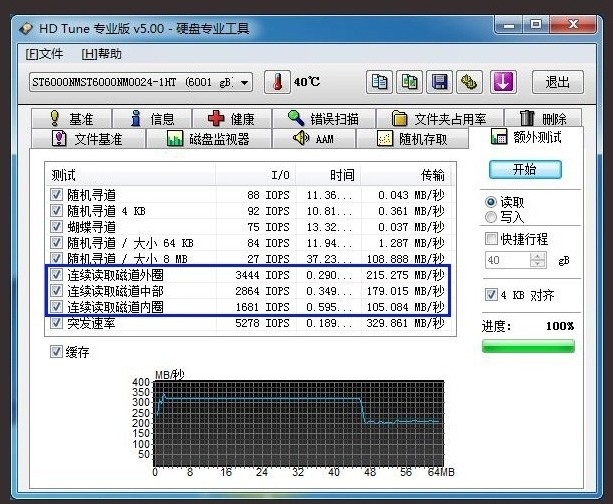Uncheck 连续读取磁道内圈 test
Image resolution: width=613 pixels, height=504 pixels.
(56, 307)
